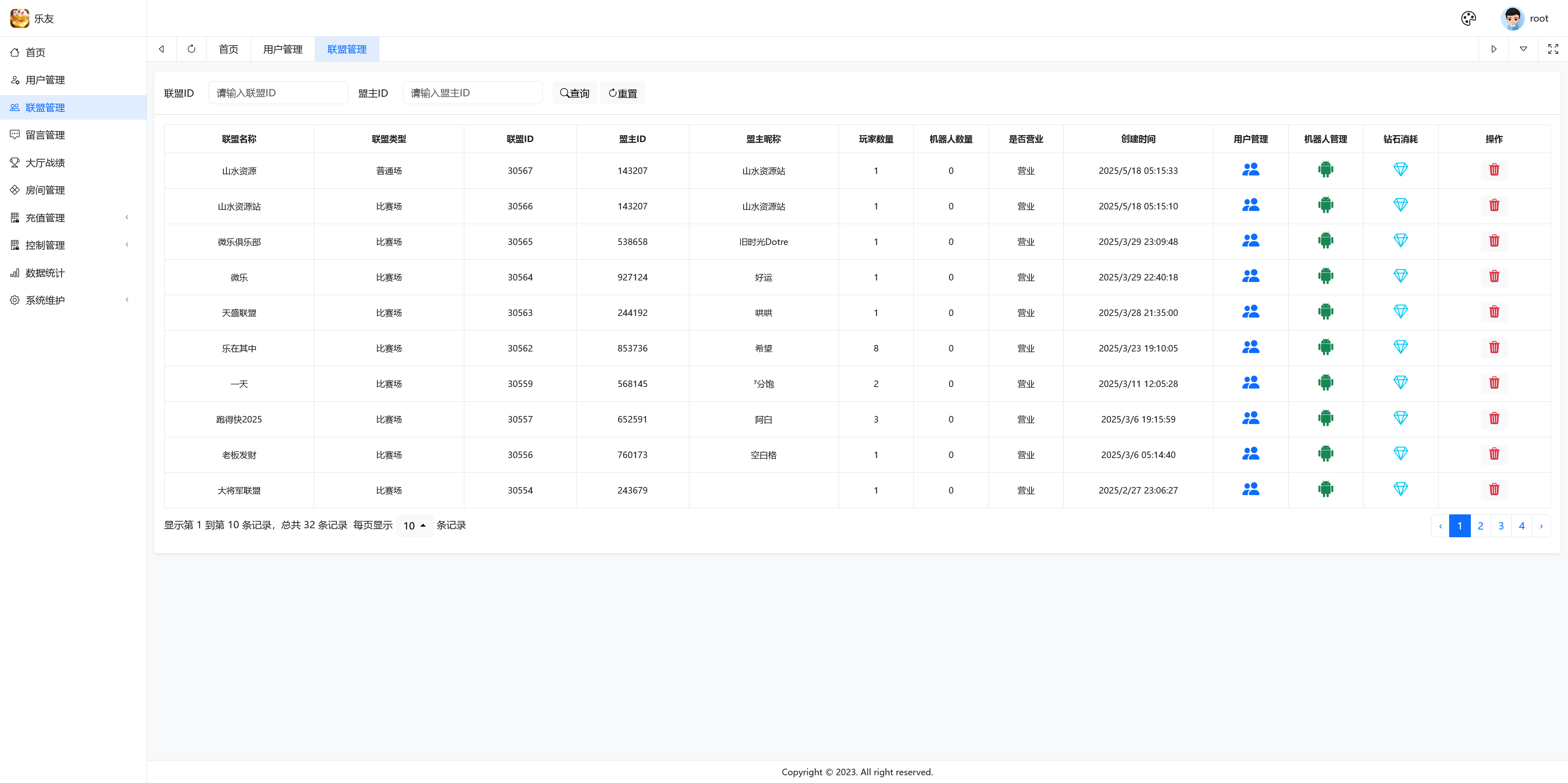Open the tab options dropdown arrow
Image resolution: width=1568 pixels, height=783 pixels.
pyautogui.click(x=1523, y=49)
